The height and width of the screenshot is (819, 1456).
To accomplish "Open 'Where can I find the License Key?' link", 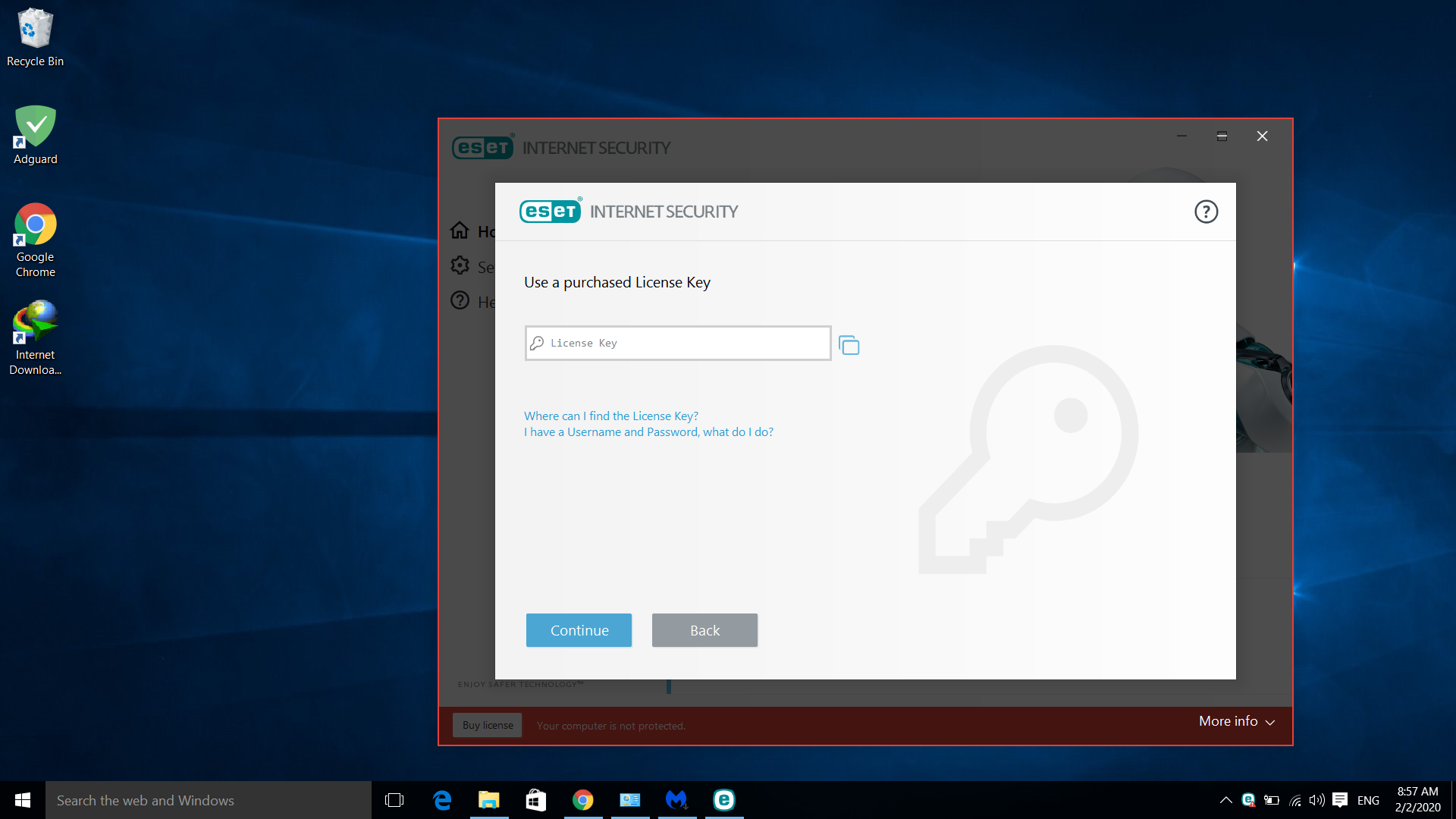I will click(611, 416).
